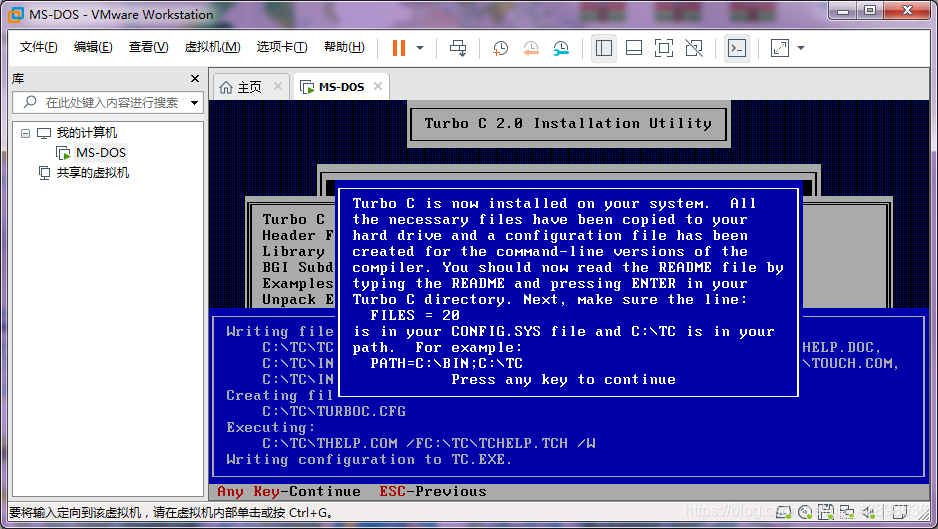The image size is (938, 529).
Task: Click the home icon on 主页 tab
Action: 226,87
